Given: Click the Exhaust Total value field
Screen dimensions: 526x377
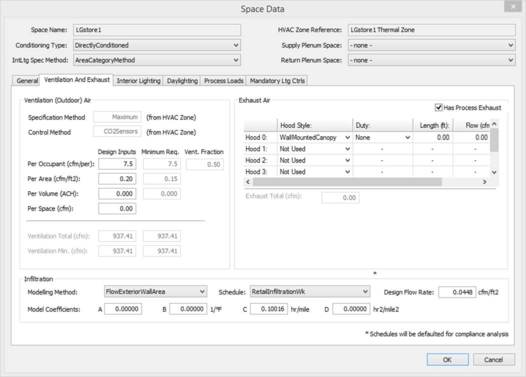Looking at the screenshot, I should pos(340,198).
